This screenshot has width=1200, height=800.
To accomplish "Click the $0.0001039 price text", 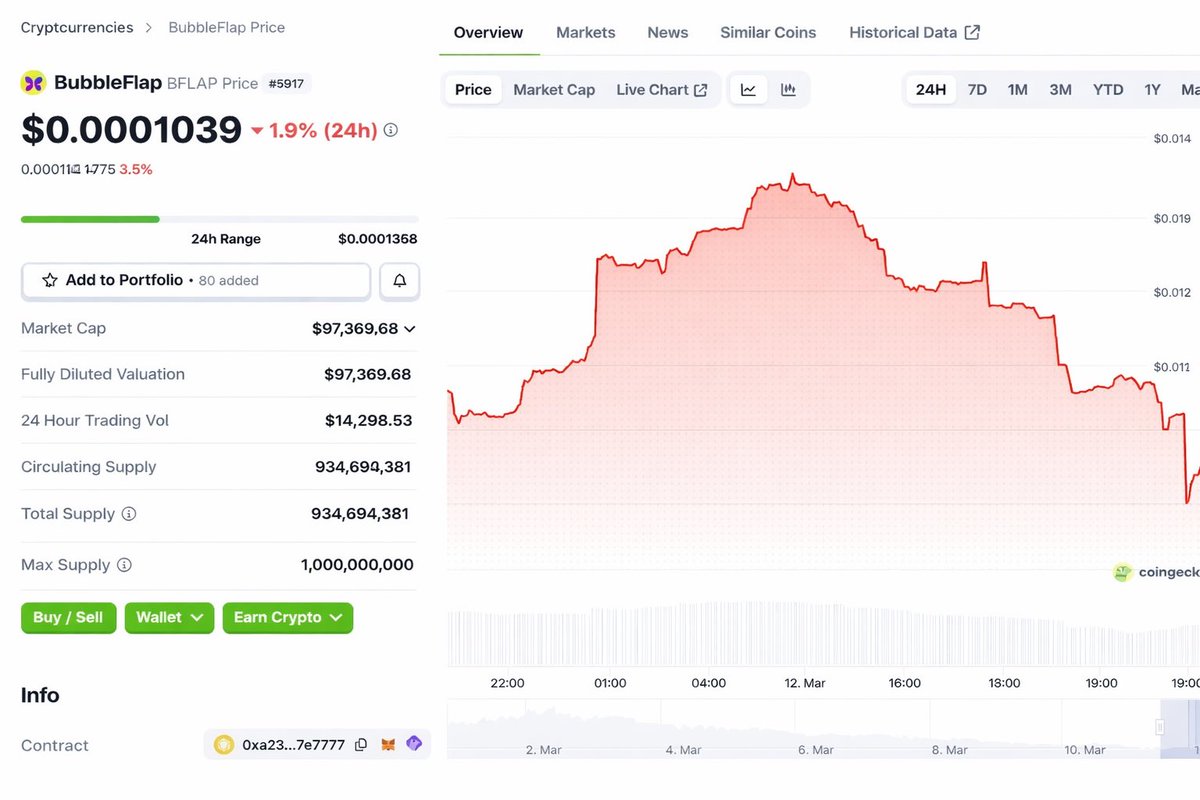I will [131, 130].
